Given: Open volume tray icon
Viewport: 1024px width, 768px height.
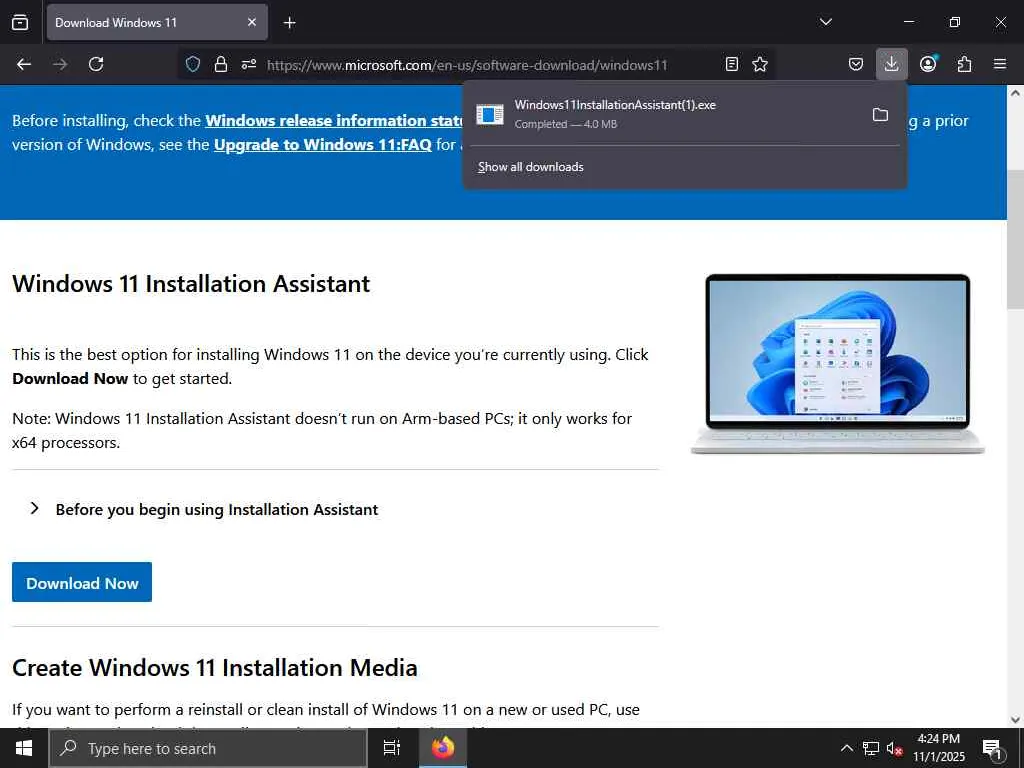Looking at the screenshot, I should coord(895,748).
